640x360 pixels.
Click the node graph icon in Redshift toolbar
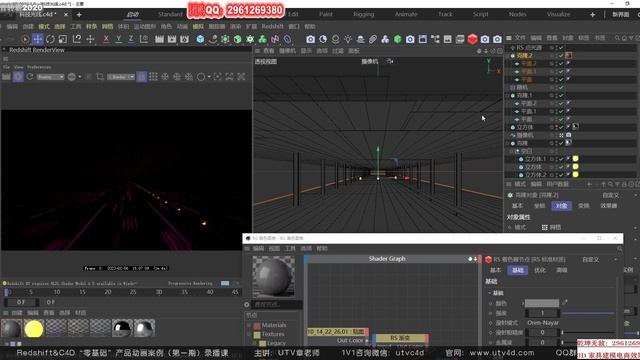[x=435, y=39]
